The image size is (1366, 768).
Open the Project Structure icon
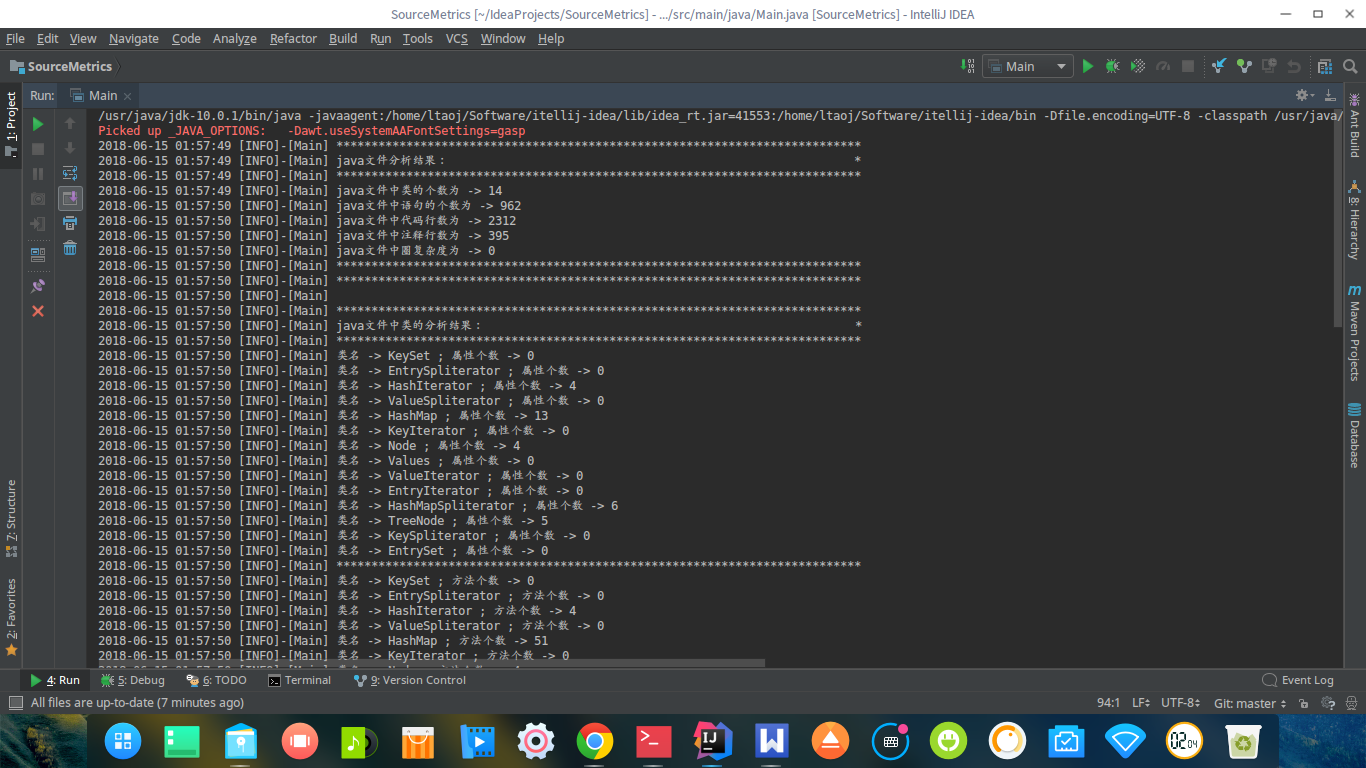(x=1325, y=66)
